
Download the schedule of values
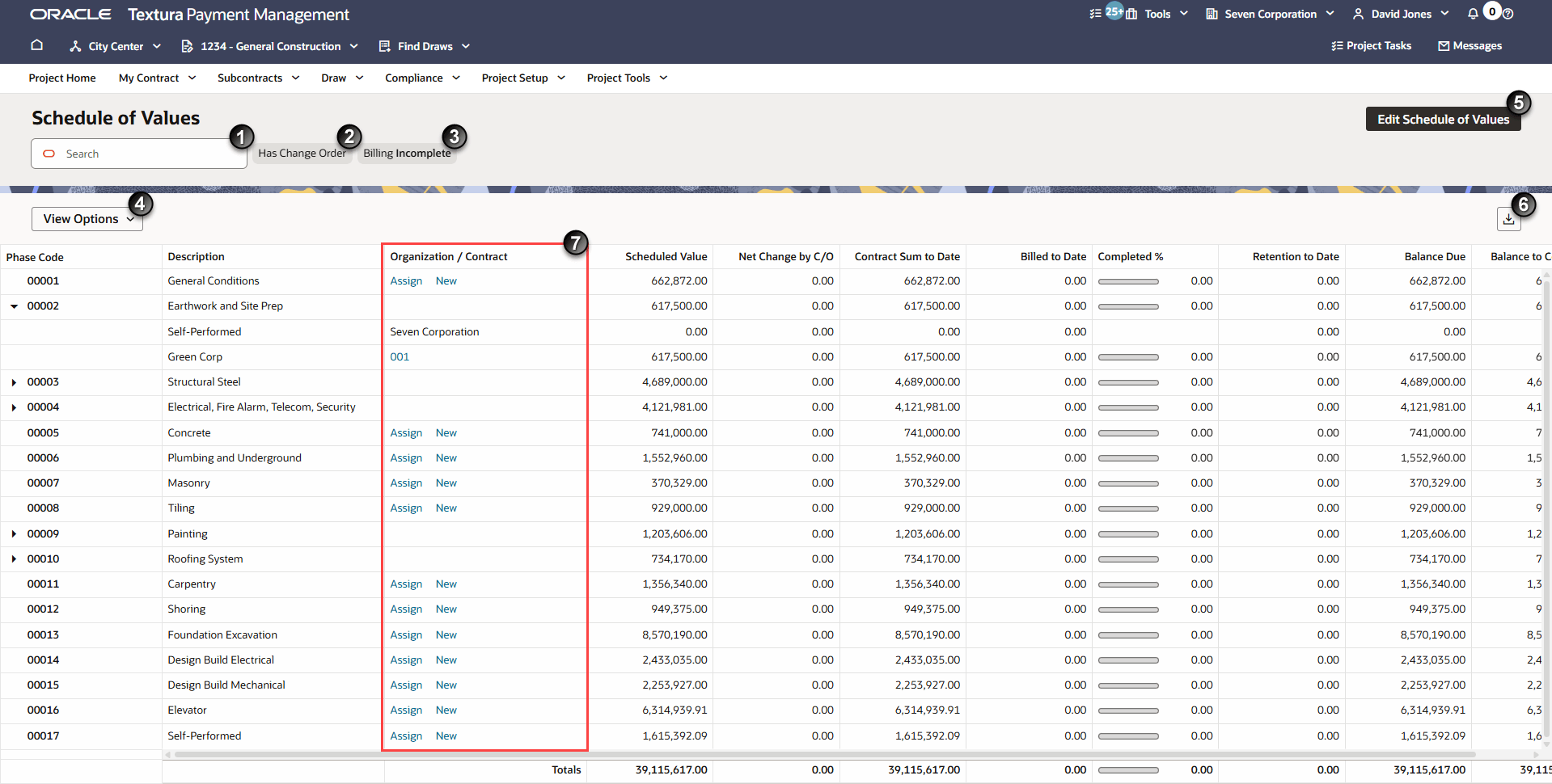tap(1508, 219)
